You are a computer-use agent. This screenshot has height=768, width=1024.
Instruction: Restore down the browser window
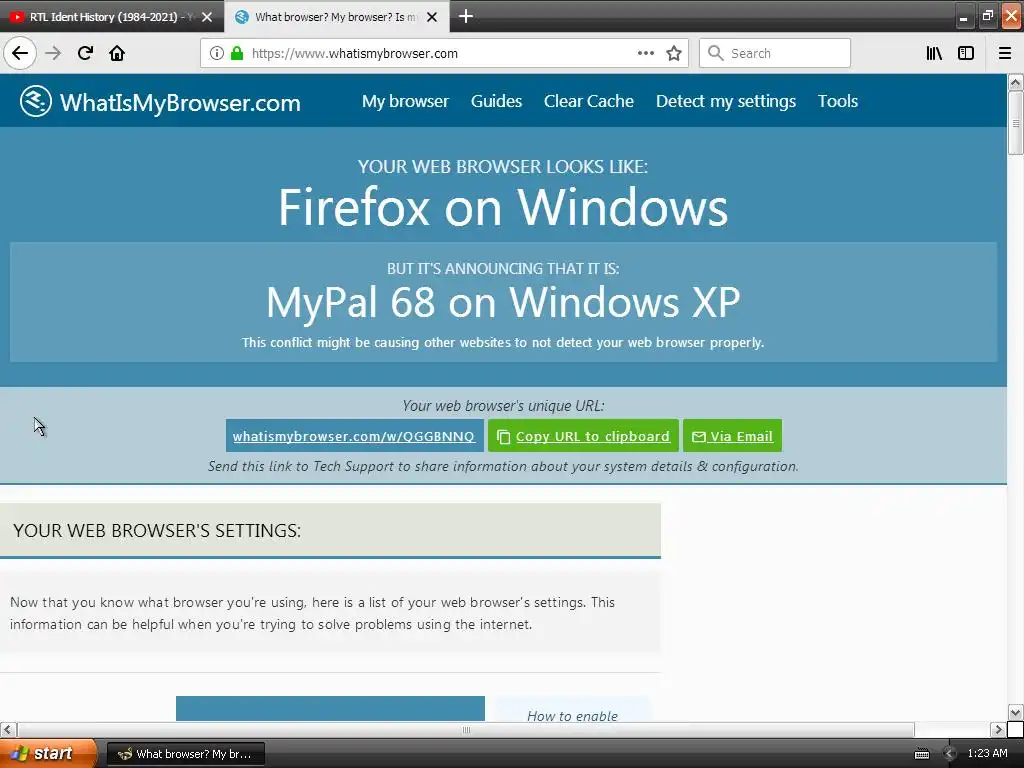click(987, 16)
